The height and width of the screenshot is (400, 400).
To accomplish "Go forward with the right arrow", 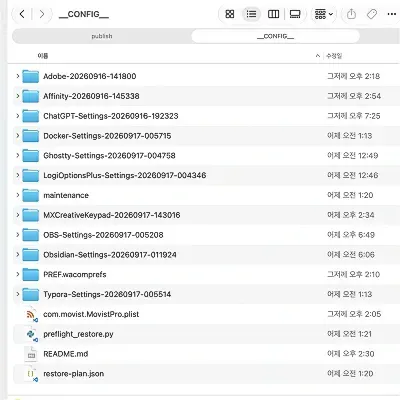I will (x=42, y=14).
